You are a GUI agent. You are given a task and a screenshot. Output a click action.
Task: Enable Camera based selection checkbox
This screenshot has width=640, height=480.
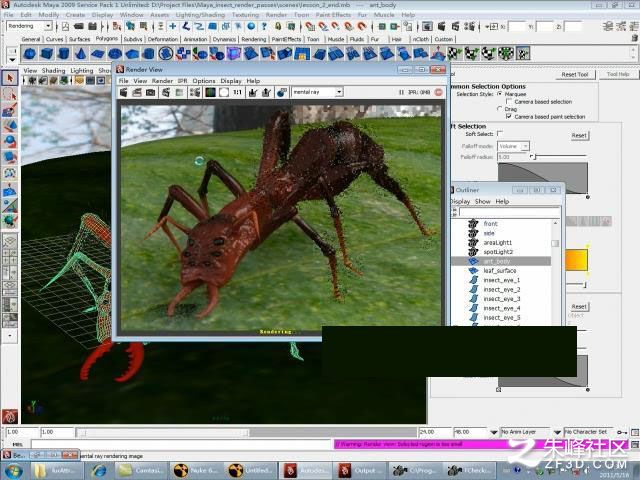click(x=509, y=101)
